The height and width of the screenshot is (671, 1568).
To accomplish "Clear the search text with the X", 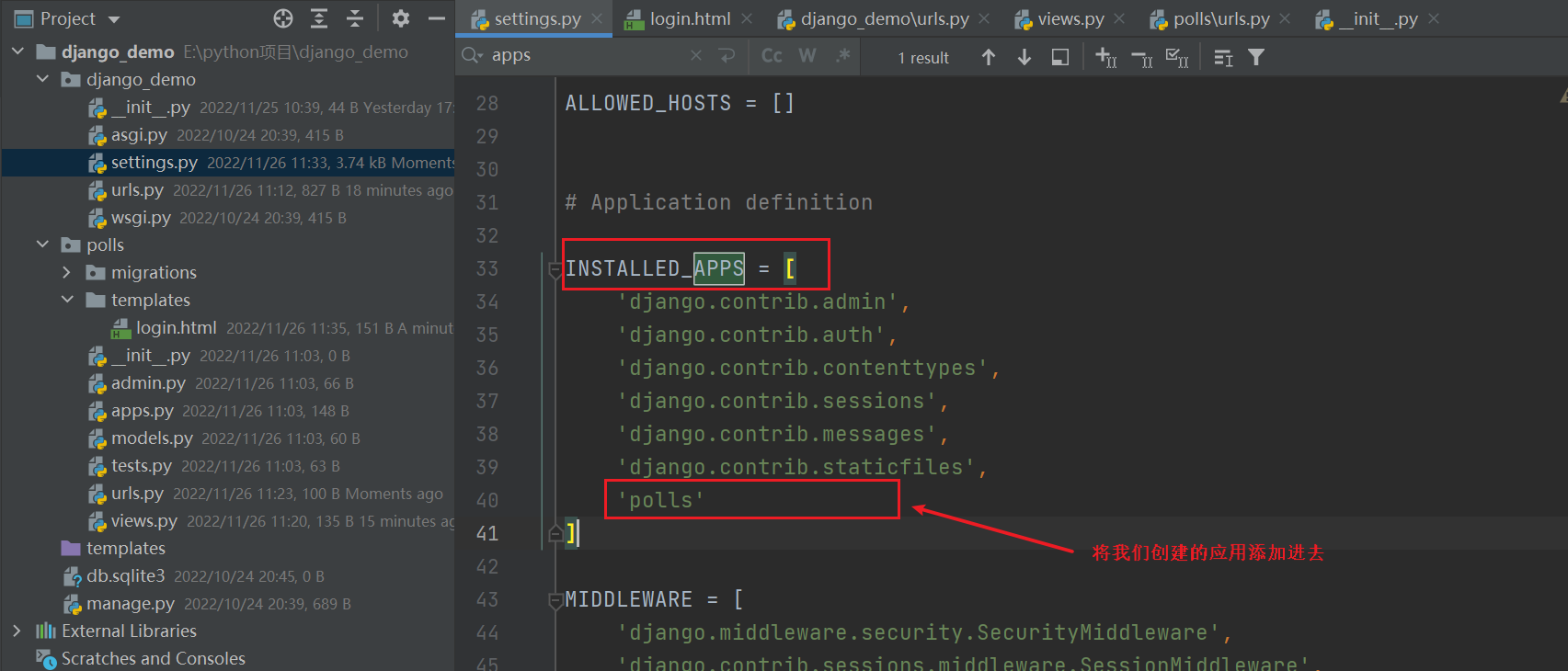I will point(696,56).
